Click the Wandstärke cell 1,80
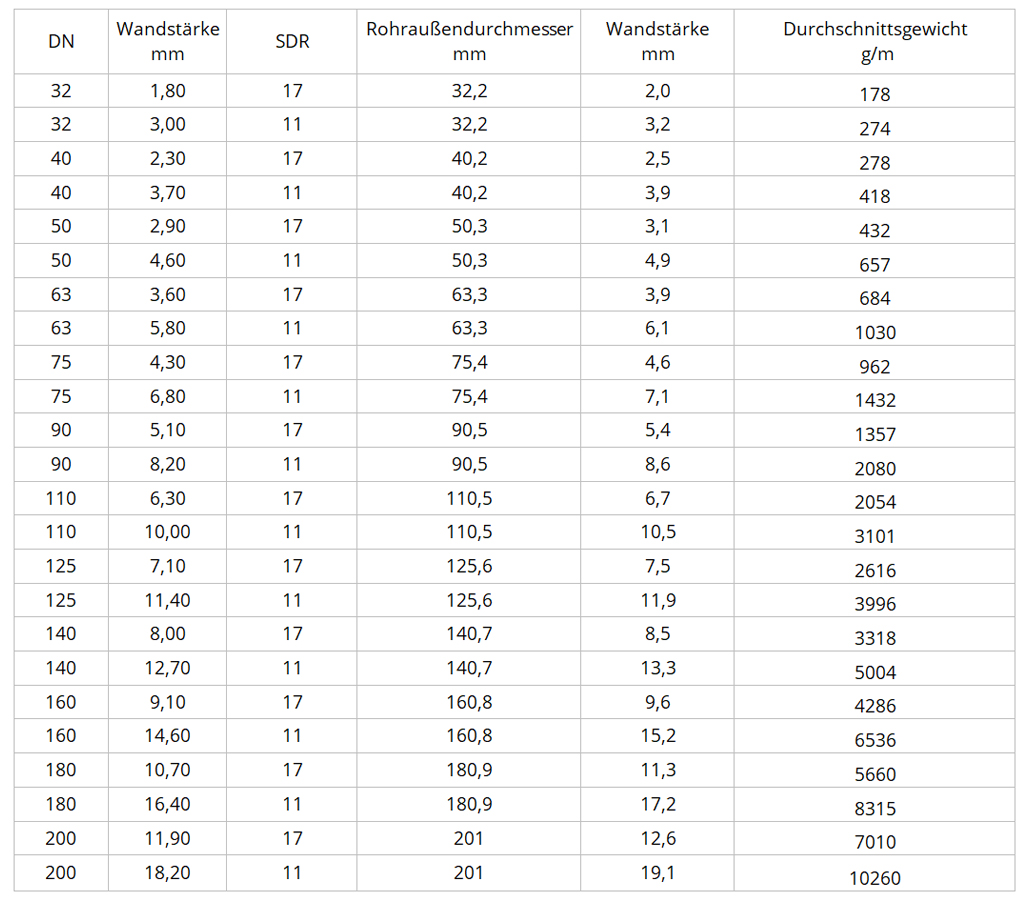Image resolution: width=1030 pixels, height=902 pixels. point(168,91)
